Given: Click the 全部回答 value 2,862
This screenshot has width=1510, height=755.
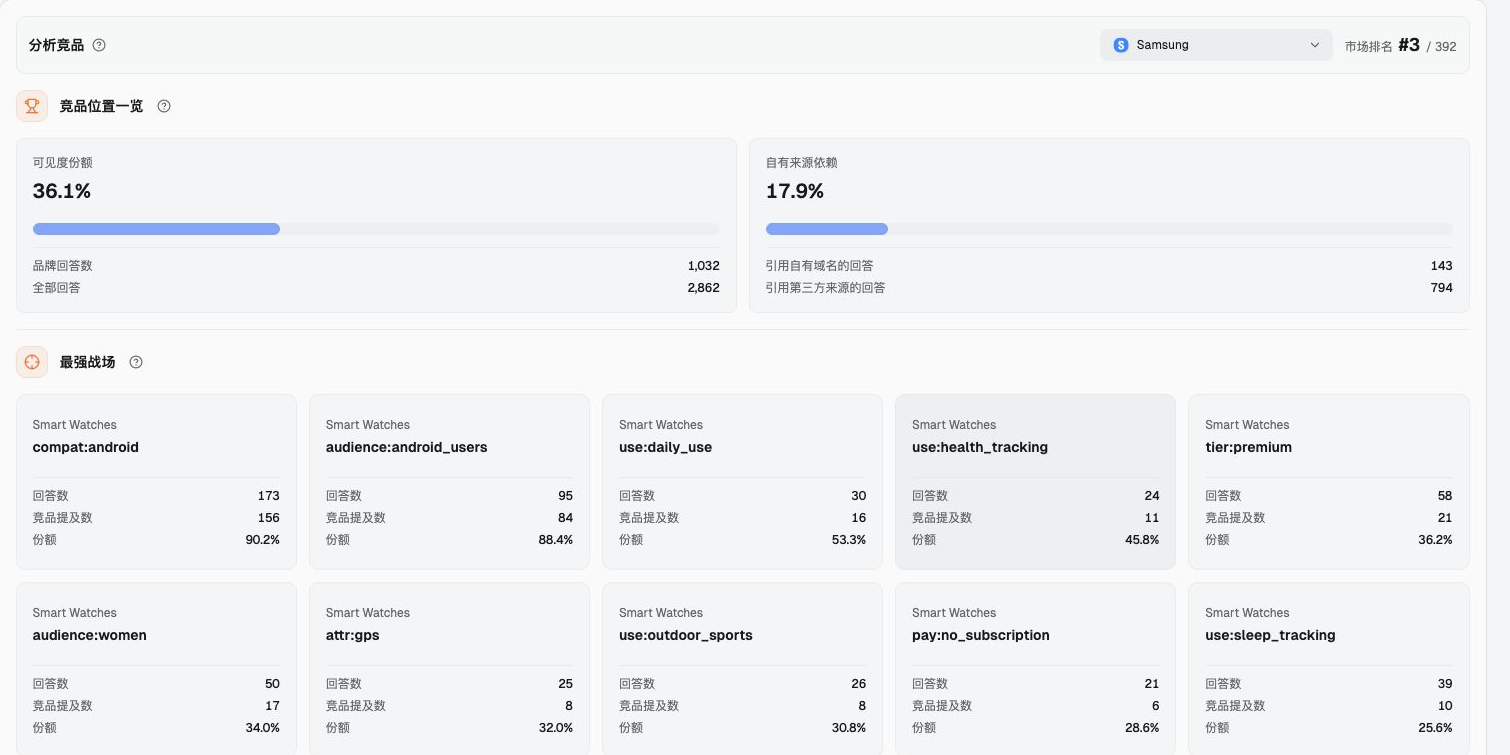Looking at the screenshot, I should click(703, 288).
